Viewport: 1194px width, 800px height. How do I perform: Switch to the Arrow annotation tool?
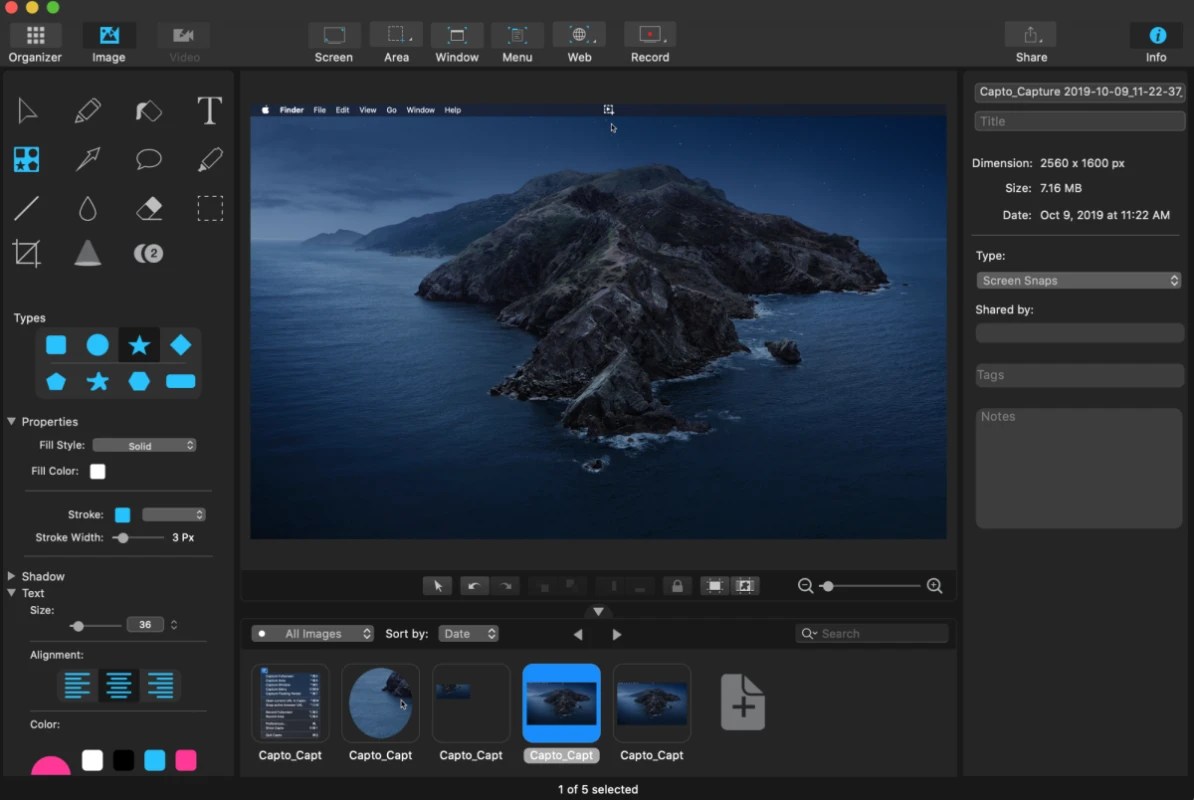88,159
